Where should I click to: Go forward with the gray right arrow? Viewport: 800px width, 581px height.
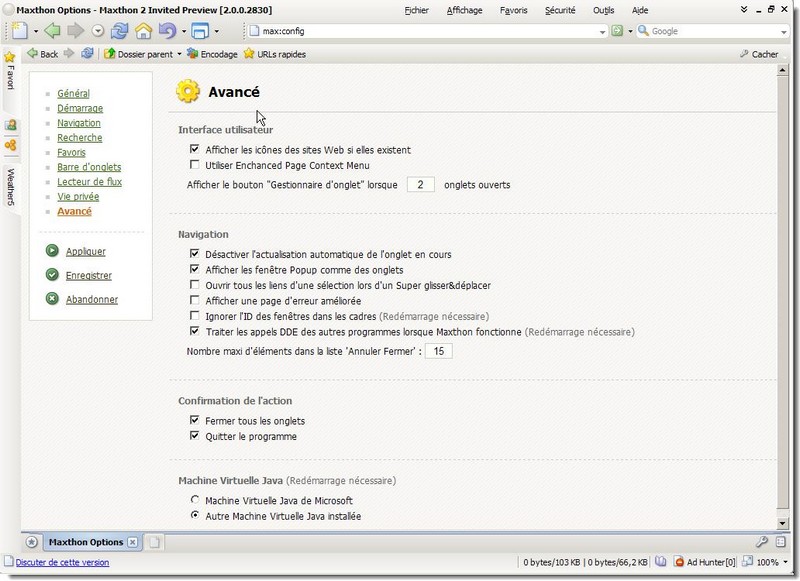point(76,31)
